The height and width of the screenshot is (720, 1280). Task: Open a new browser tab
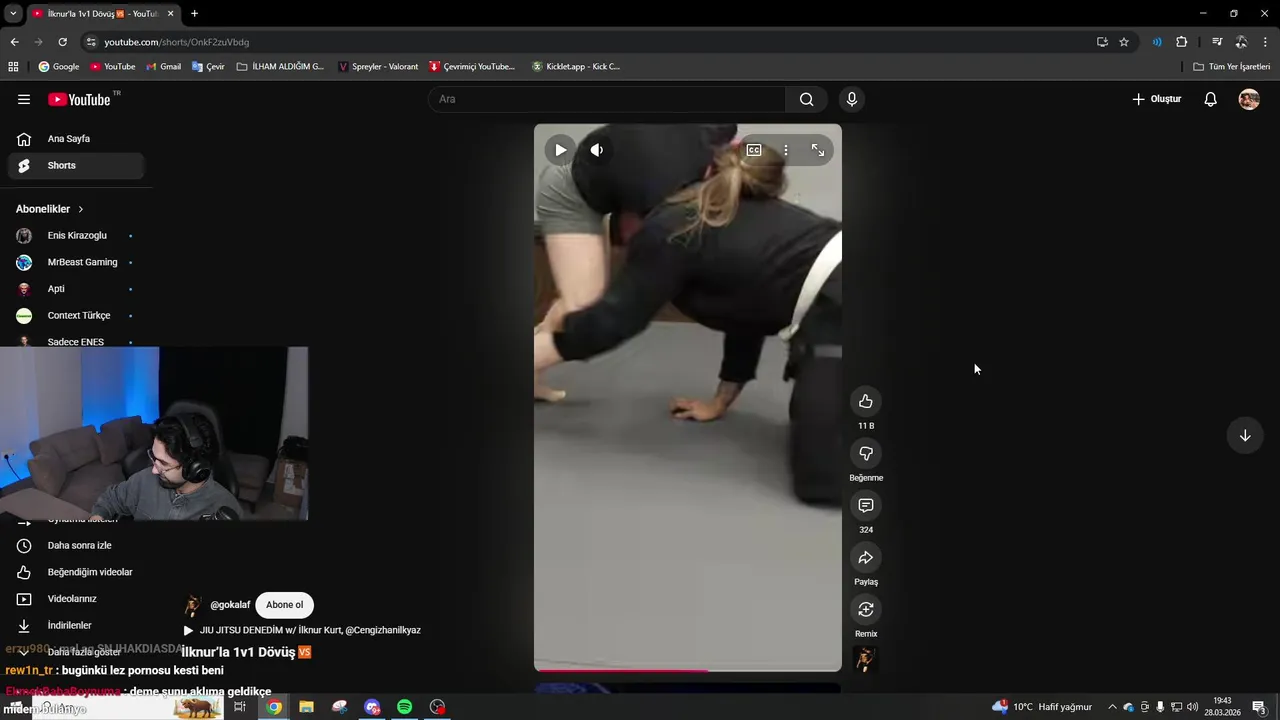tap(194, 14)
